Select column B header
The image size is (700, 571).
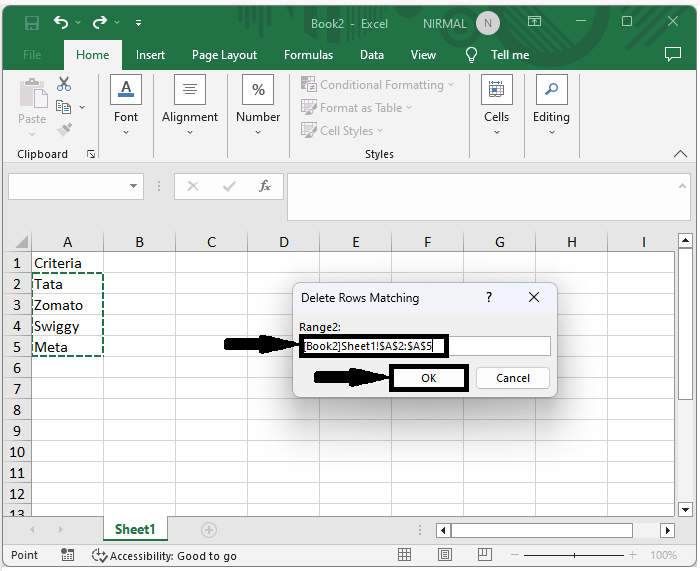140,242
